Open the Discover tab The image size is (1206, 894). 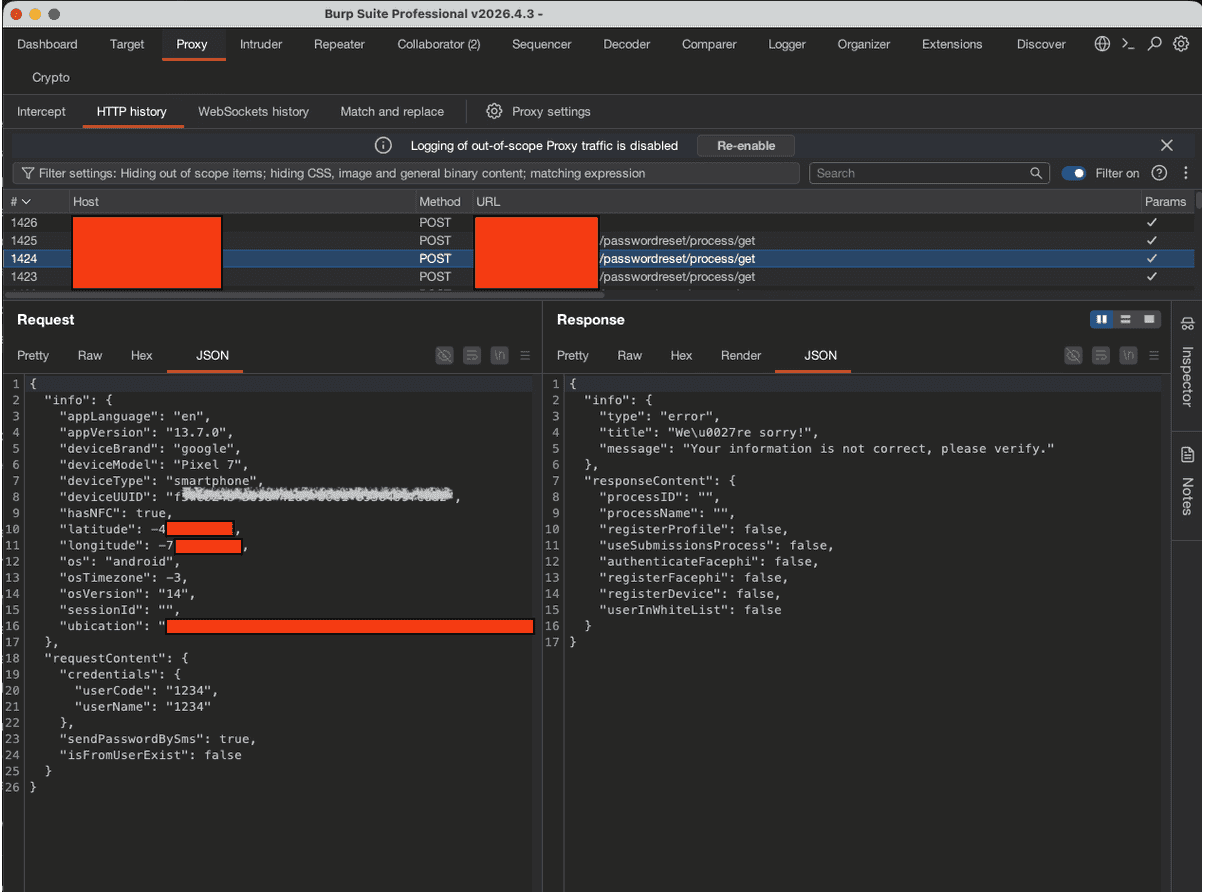(1041, 44)
